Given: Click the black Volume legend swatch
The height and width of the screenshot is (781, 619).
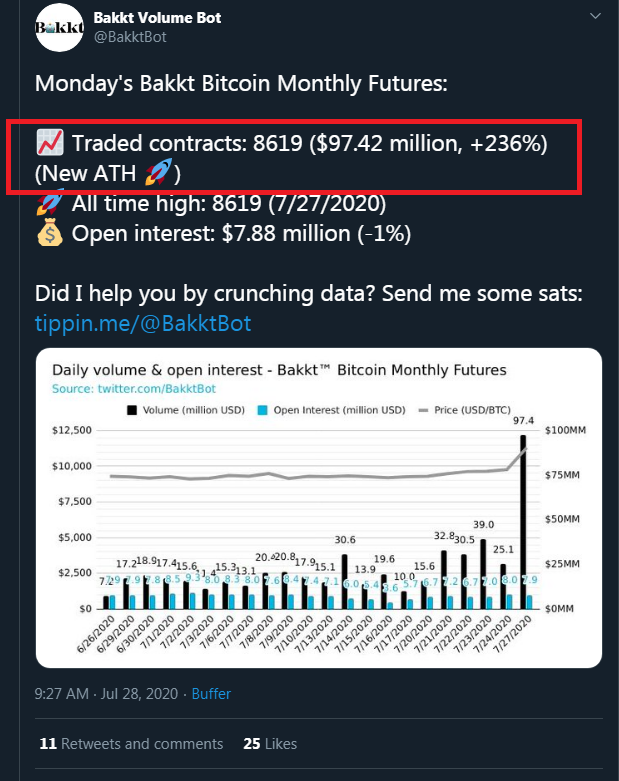Looking at the screenshot, I should (132, 410).
